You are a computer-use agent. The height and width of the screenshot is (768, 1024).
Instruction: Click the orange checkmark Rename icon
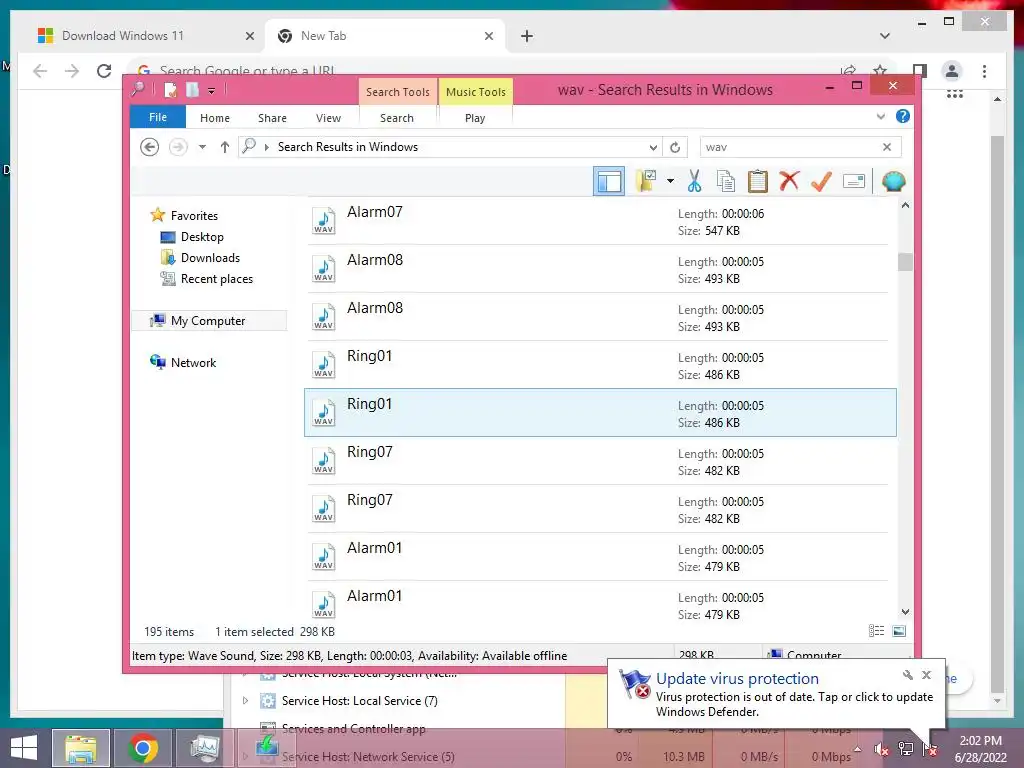(x=821, y=181)
